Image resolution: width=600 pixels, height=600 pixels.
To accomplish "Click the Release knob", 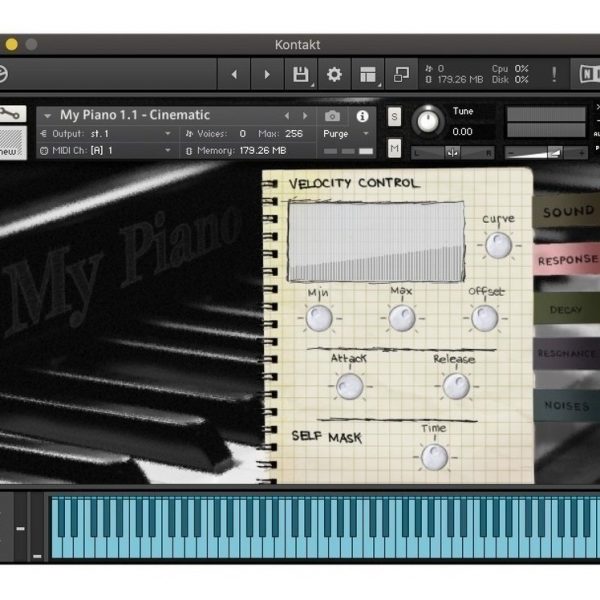I will [456, 386].
